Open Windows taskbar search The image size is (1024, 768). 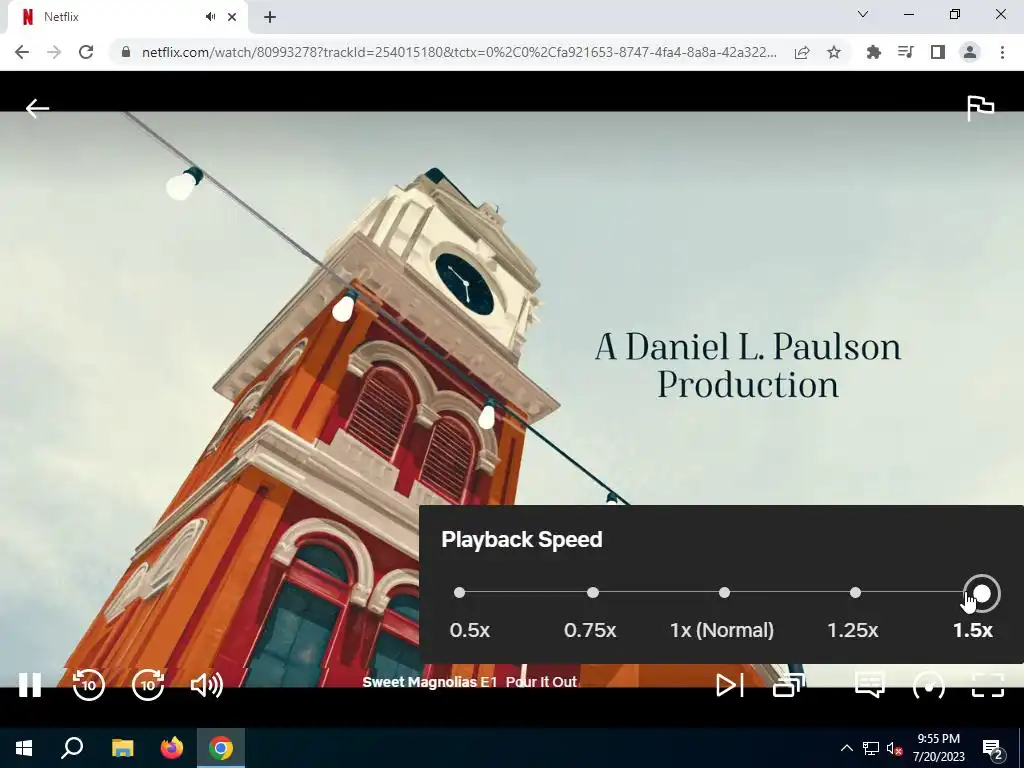[x=72, y=748]
